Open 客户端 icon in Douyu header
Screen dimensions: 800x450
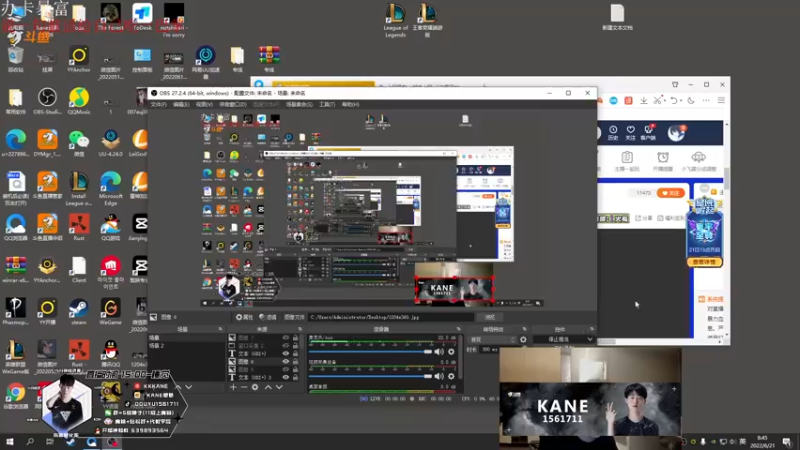click(x=648, y=133)
